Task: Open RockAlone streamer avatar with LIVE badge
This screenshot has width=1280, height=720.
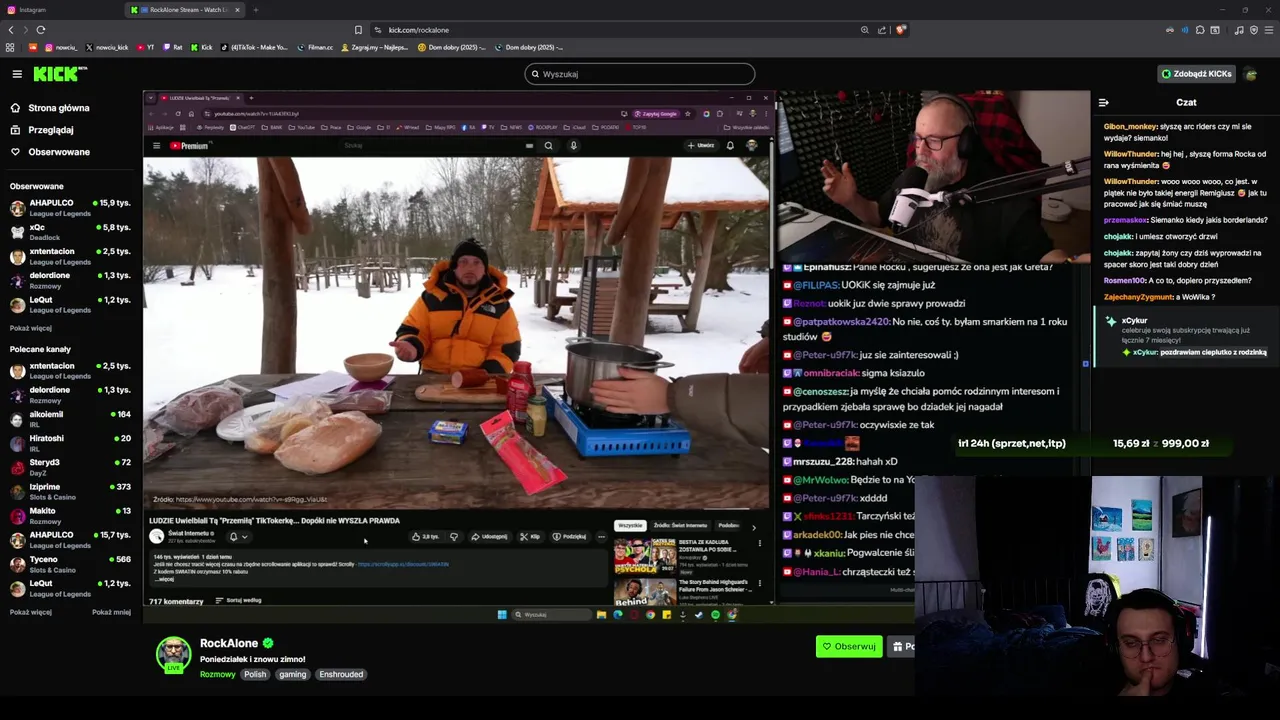Action: tap(173, 655)
